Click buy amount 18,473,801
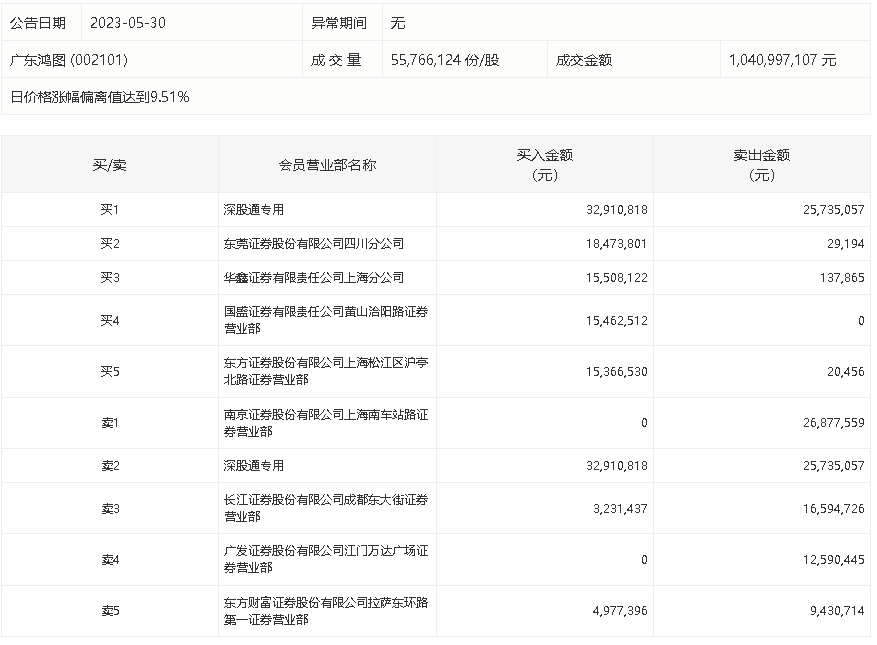 click(x=616, y=244)
